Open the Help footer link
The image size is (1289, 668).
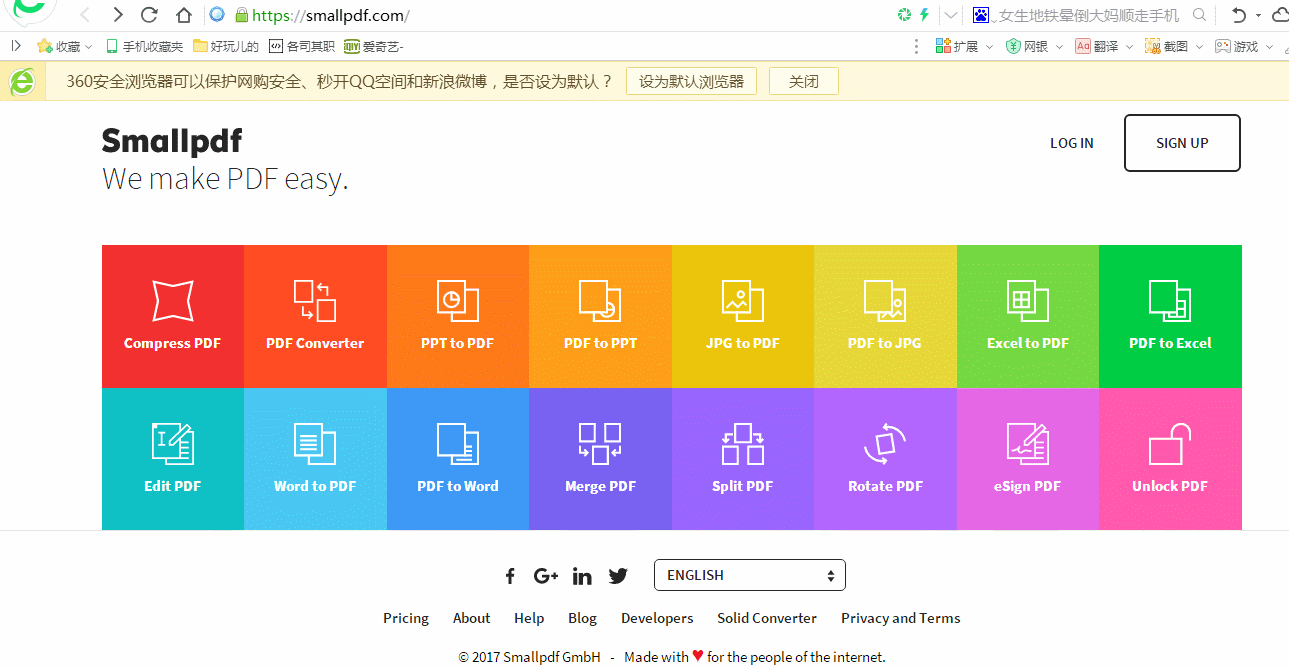[529, 618]
